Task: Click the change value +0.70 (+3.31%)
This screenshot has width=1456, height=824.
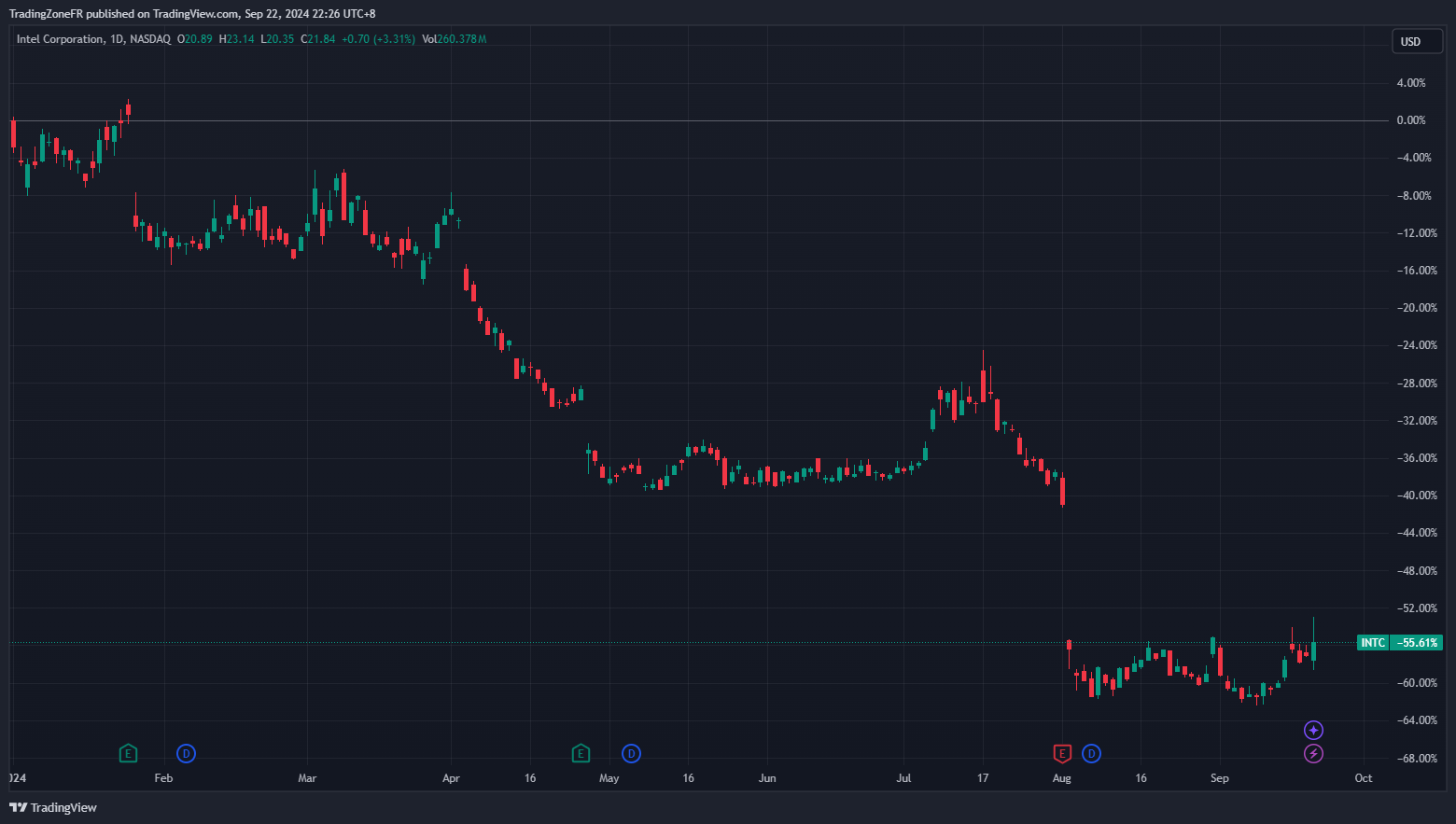Action: tap(378, 39)
